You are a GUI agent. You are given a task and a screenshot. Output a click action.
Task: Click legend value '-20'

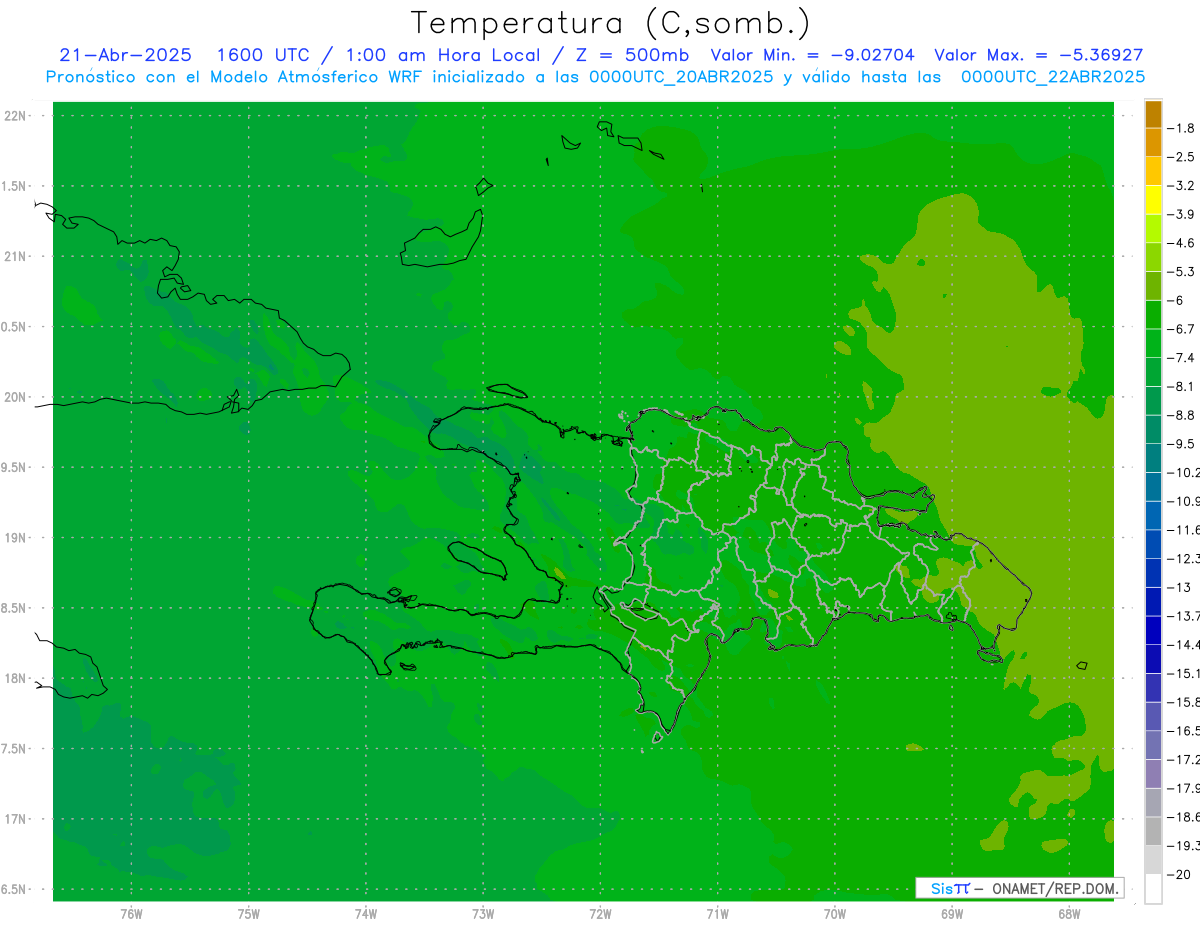[1179, 875]
